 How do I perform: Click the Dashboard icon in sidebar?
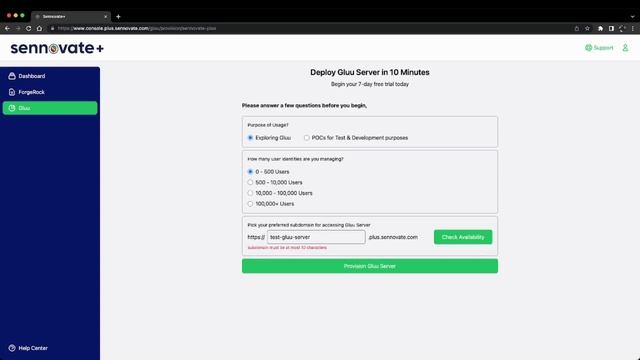tap(12, 76)
